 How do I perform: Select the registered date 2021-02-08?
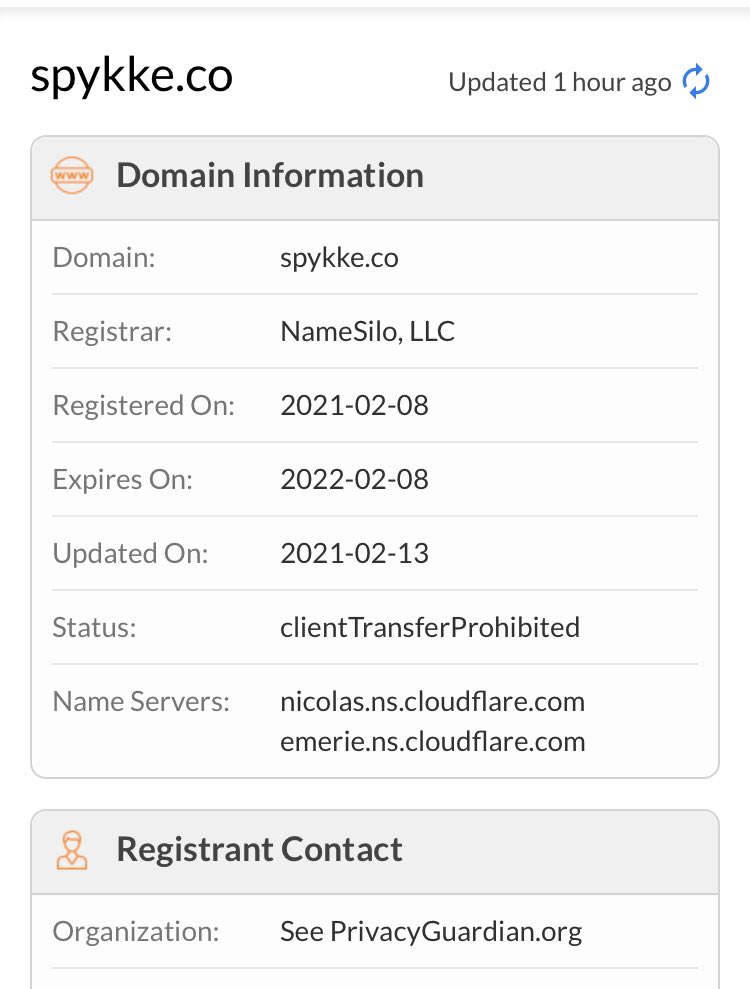354,406
